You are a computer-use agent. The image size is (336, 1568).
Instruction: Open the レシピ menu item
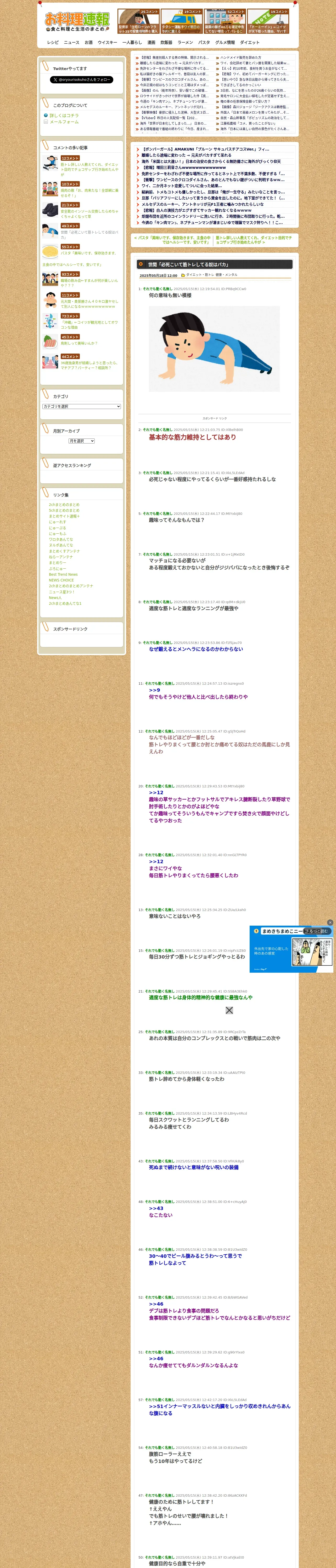[53, 43]
